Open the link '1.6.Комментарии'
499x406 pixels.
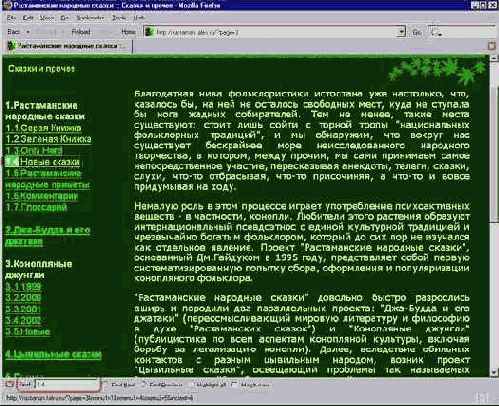tap(42, 196)
